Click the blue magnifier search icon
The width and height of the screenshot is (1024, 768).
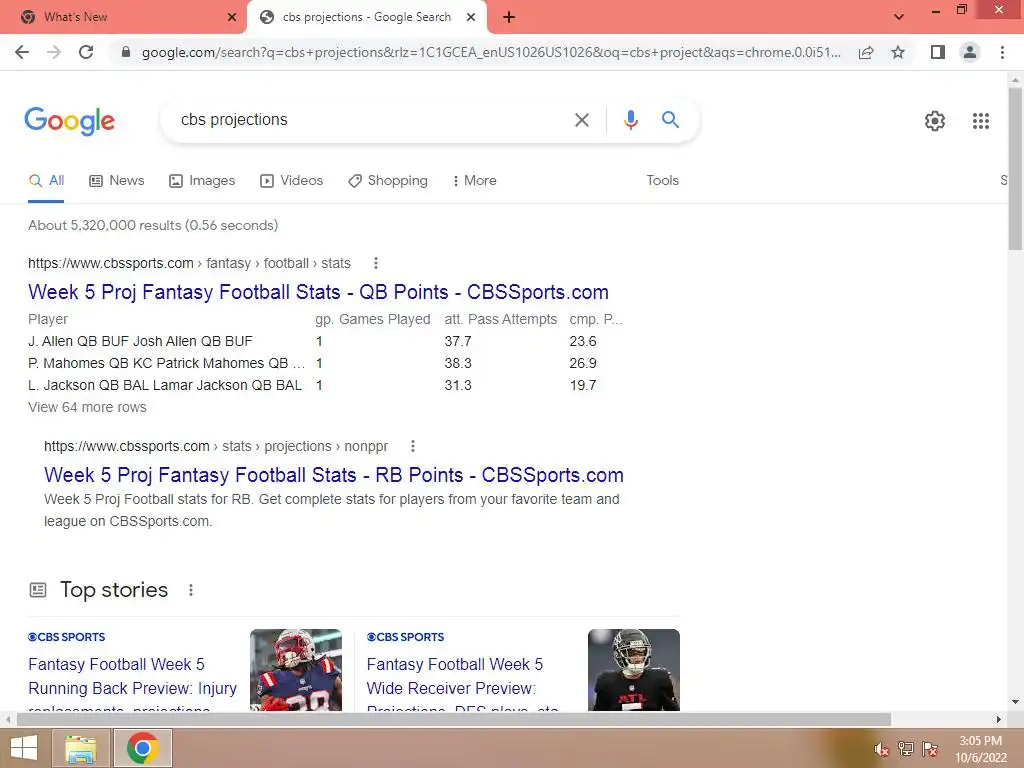click(670, 120)
